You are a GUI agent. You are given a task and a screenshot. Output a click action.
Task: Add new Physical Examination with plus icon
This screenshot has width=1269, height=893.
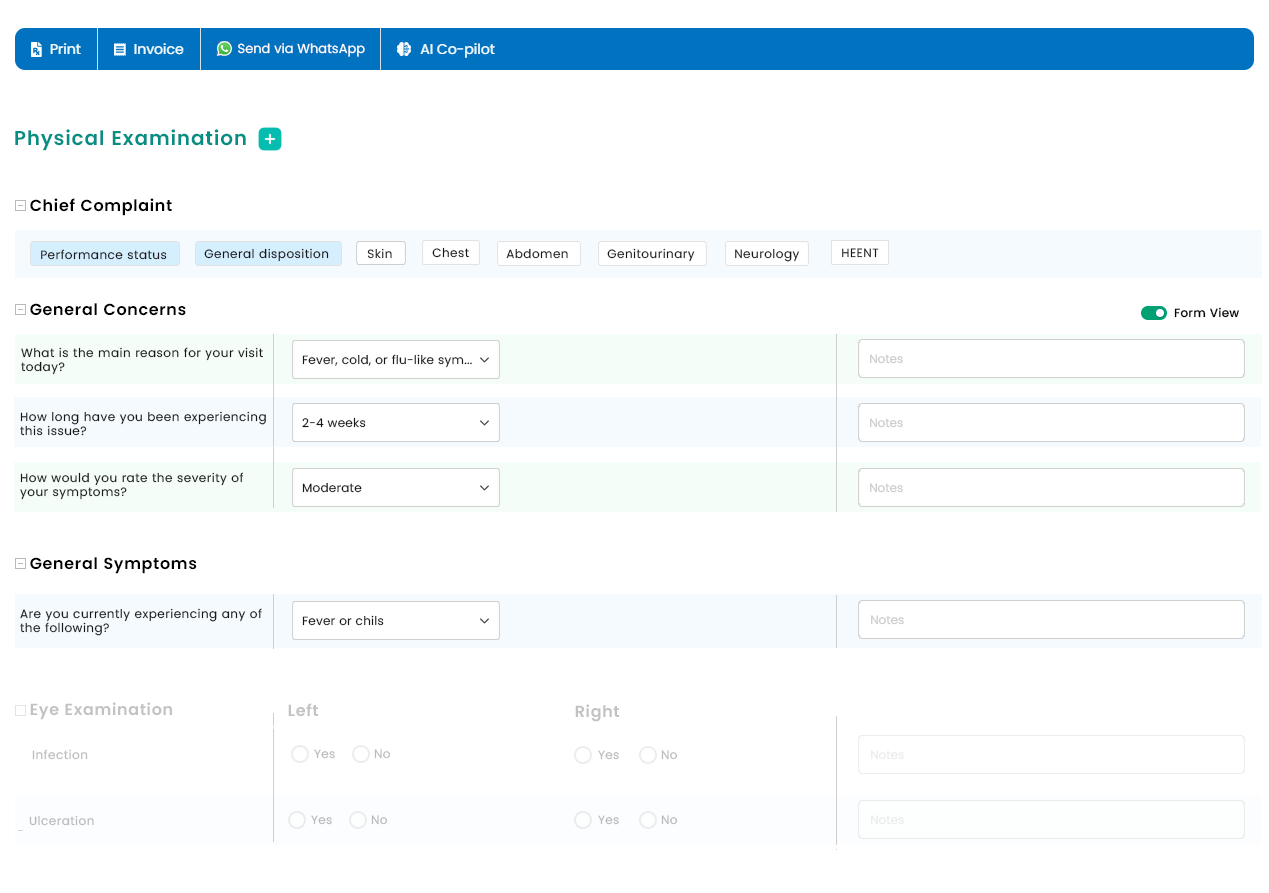pyautogui.click(x=270, y=139)
